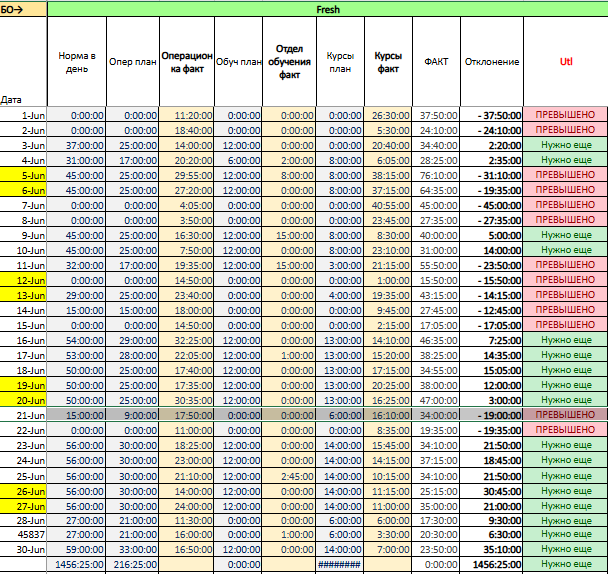Click the 30:35:00 cell in the 20-Jun row
608x574 pixels.
click(187, 400)
